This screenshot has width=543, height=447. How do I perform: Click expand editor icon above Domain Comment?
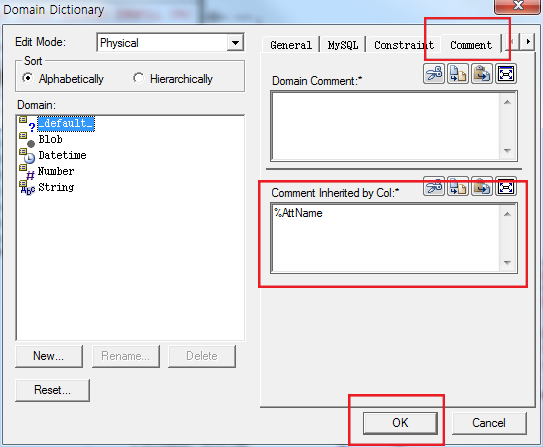(x=506, y=74)
